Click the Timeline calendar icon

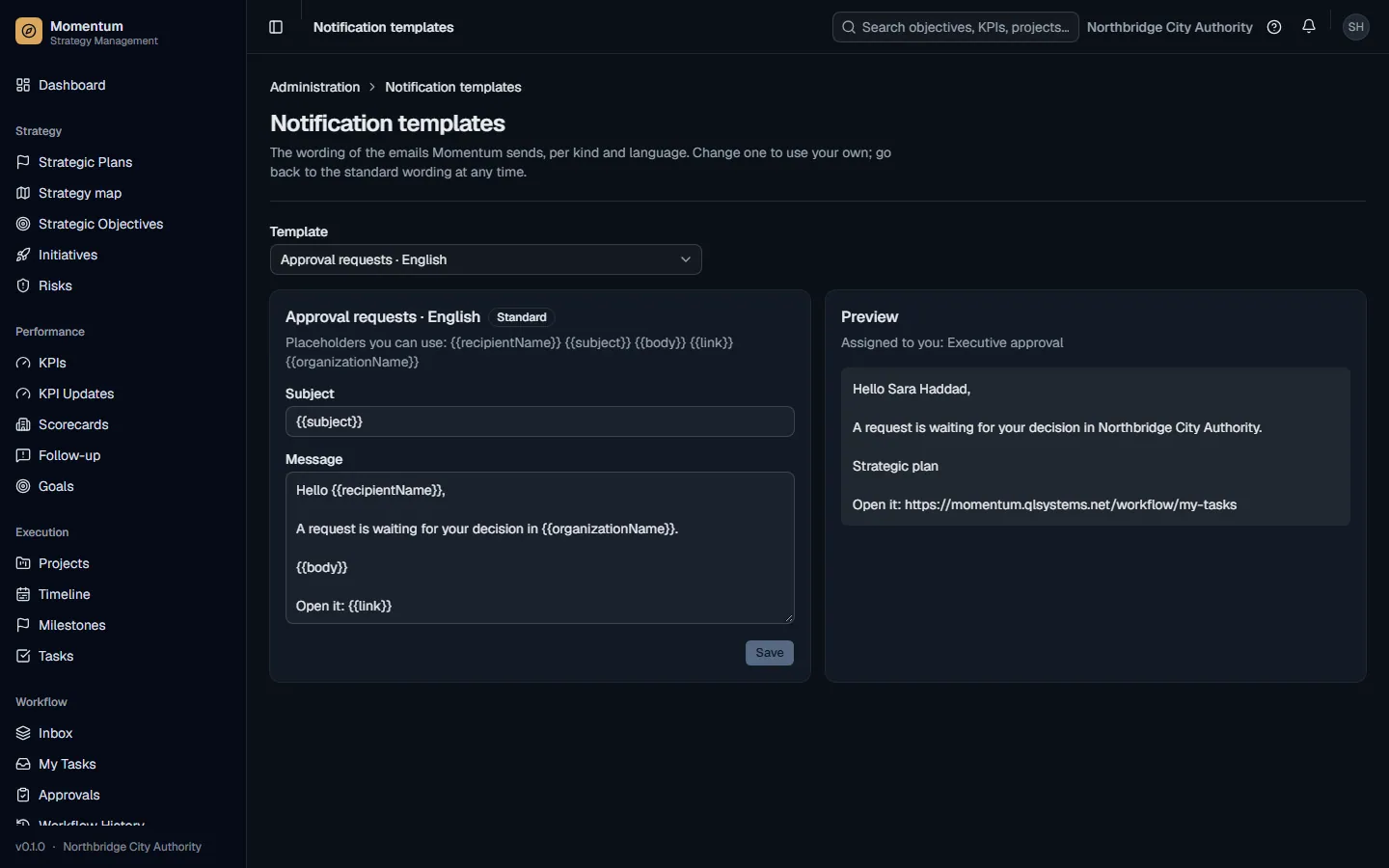[23, 594]
